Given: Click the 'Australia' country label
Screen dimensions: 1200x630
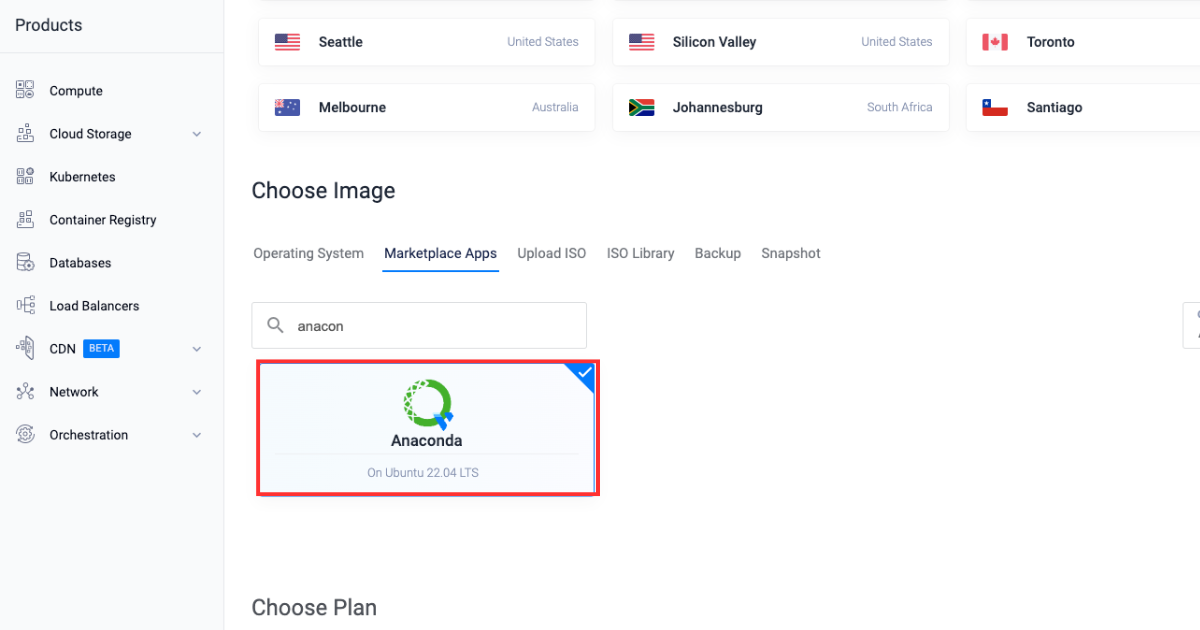Looking at the screenshot, I should click(555, 107).
